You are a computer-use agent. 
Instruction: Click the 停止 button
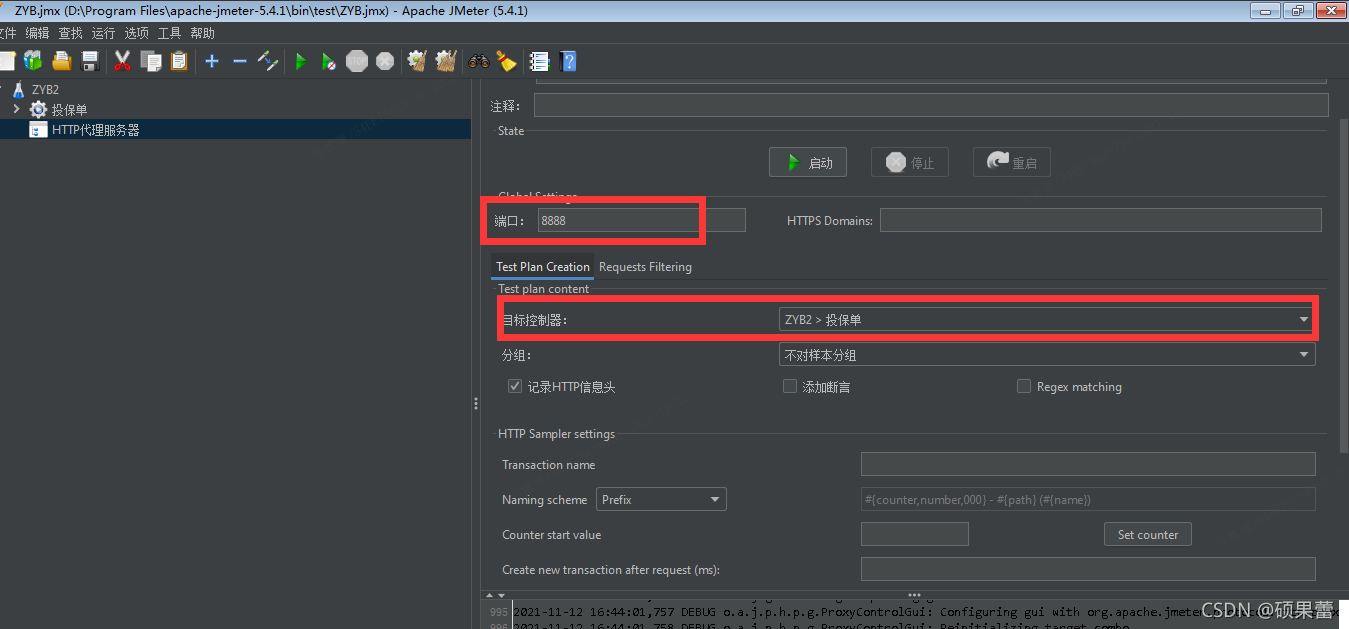click(910, 162)
